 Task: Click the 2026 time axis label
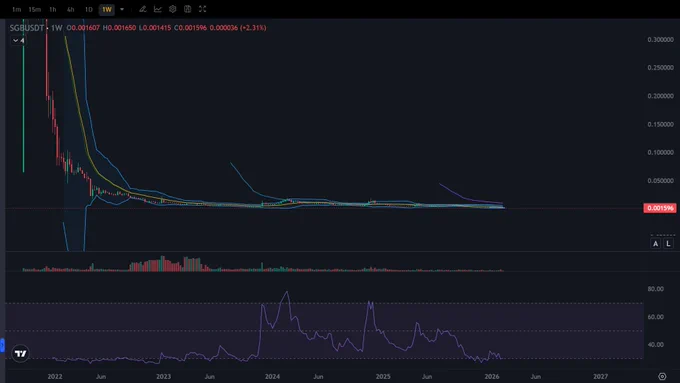[492, 376]
